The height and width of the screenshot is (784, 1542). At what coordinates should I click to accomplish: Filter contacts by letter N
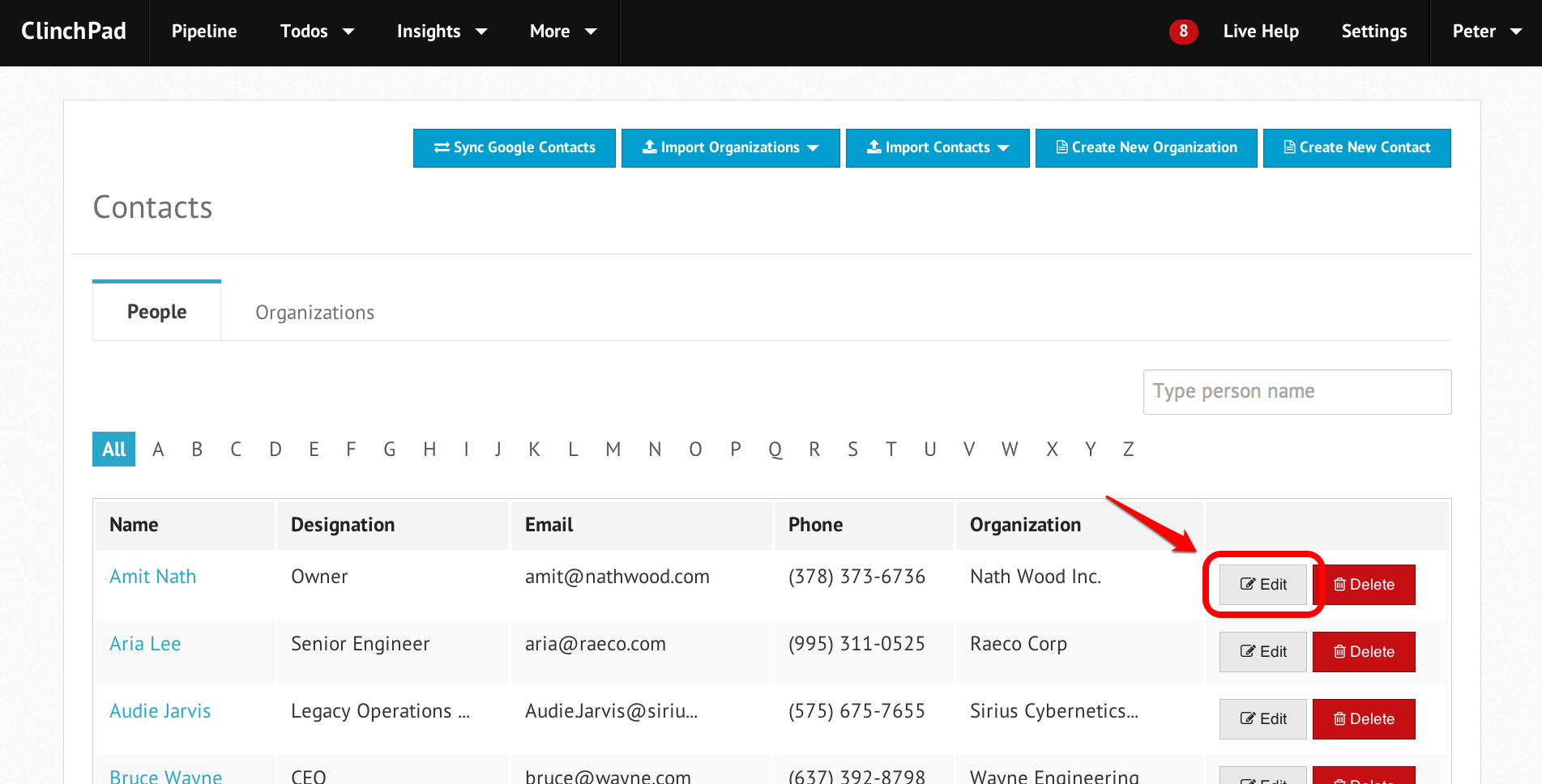point(655,450)
